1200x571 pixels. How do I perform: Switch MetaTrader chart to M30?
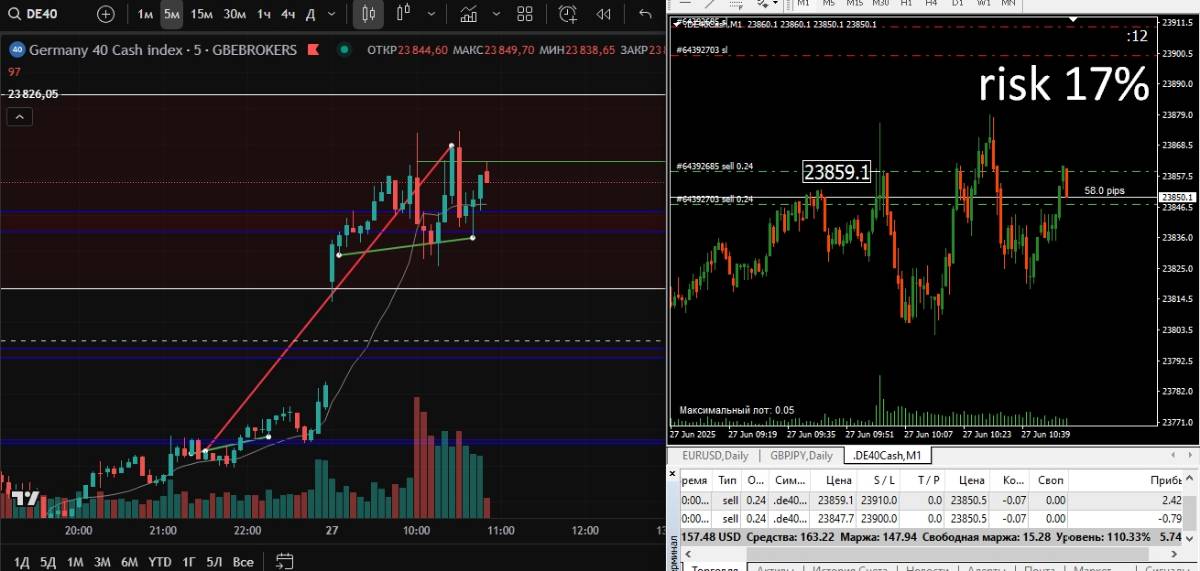(881, 4)
